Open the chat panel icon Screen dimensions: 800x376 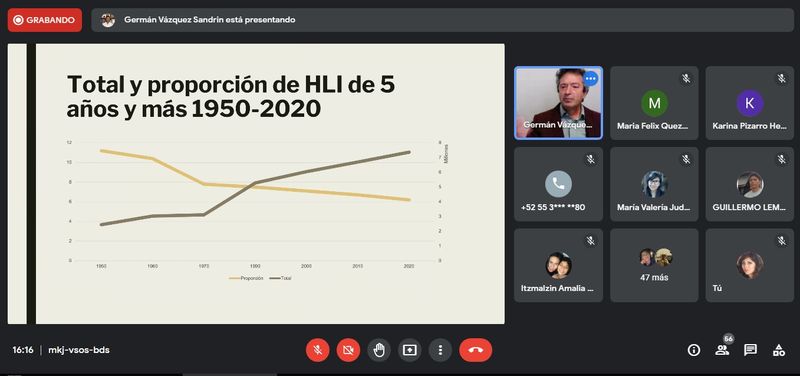(750, 350)
